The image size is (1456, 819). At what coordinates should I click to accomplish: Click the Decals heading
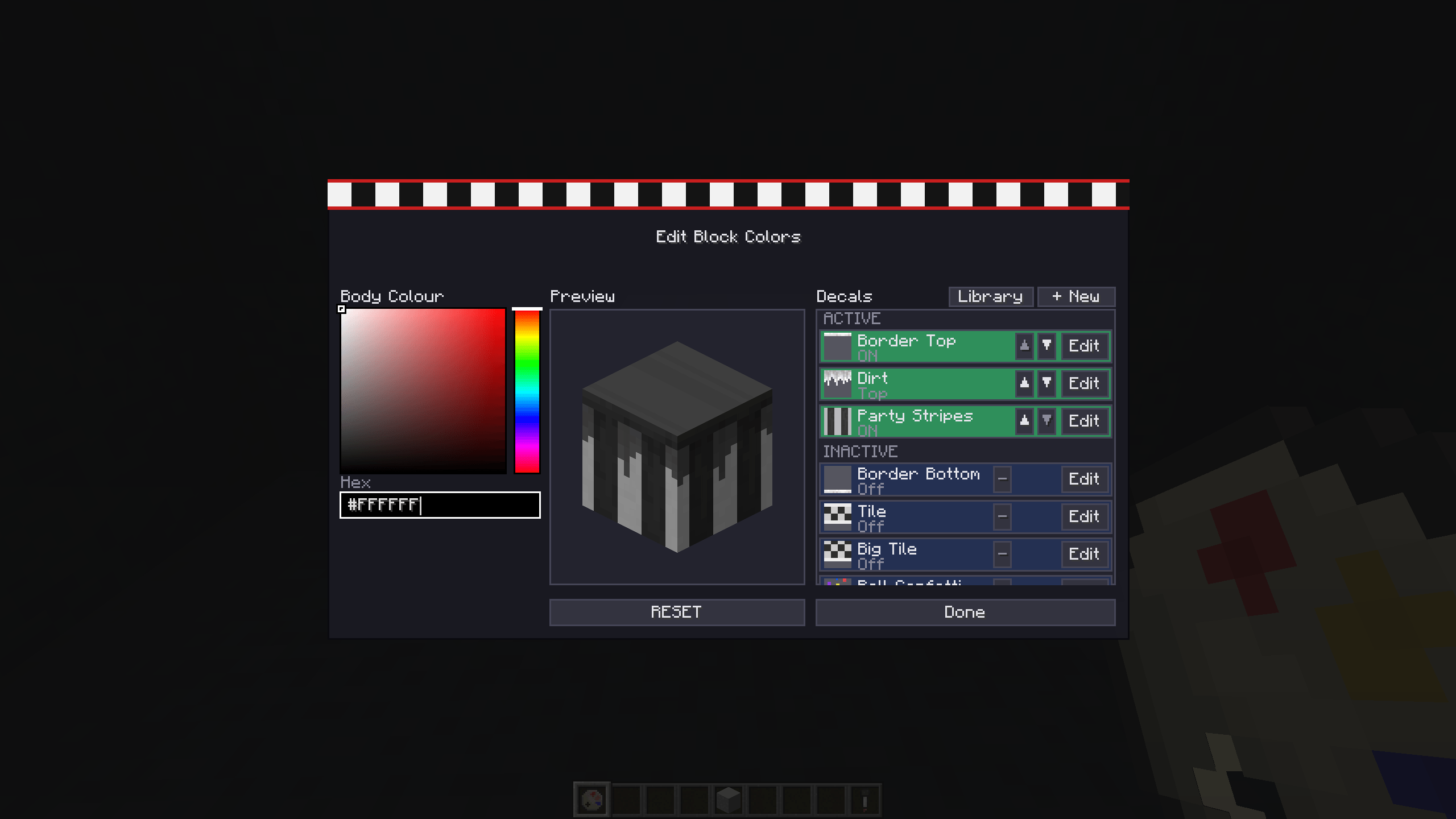[844, 296]
